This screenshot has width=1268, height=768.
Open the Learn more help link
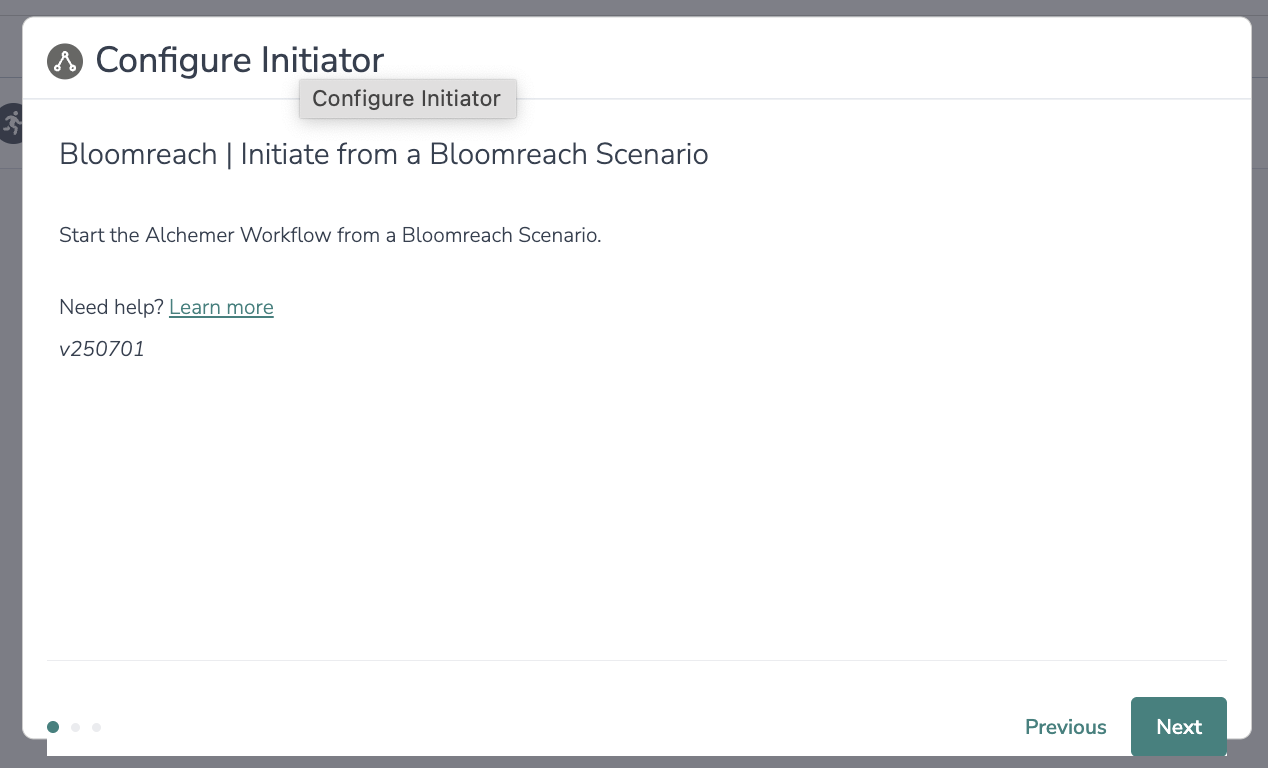click(221, 307)
